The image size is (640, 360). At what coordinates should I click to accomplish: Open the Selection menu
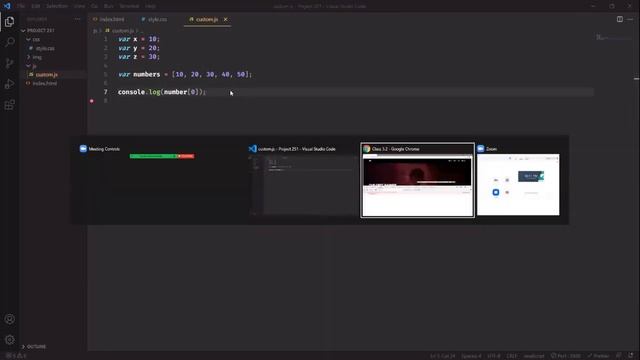(57, 6)
